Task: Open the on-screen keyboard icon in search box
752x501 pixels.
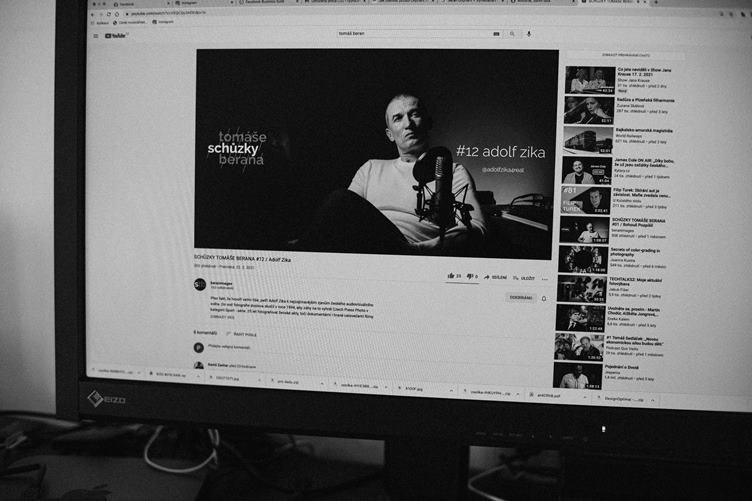Action: click(x=496, y=34)
